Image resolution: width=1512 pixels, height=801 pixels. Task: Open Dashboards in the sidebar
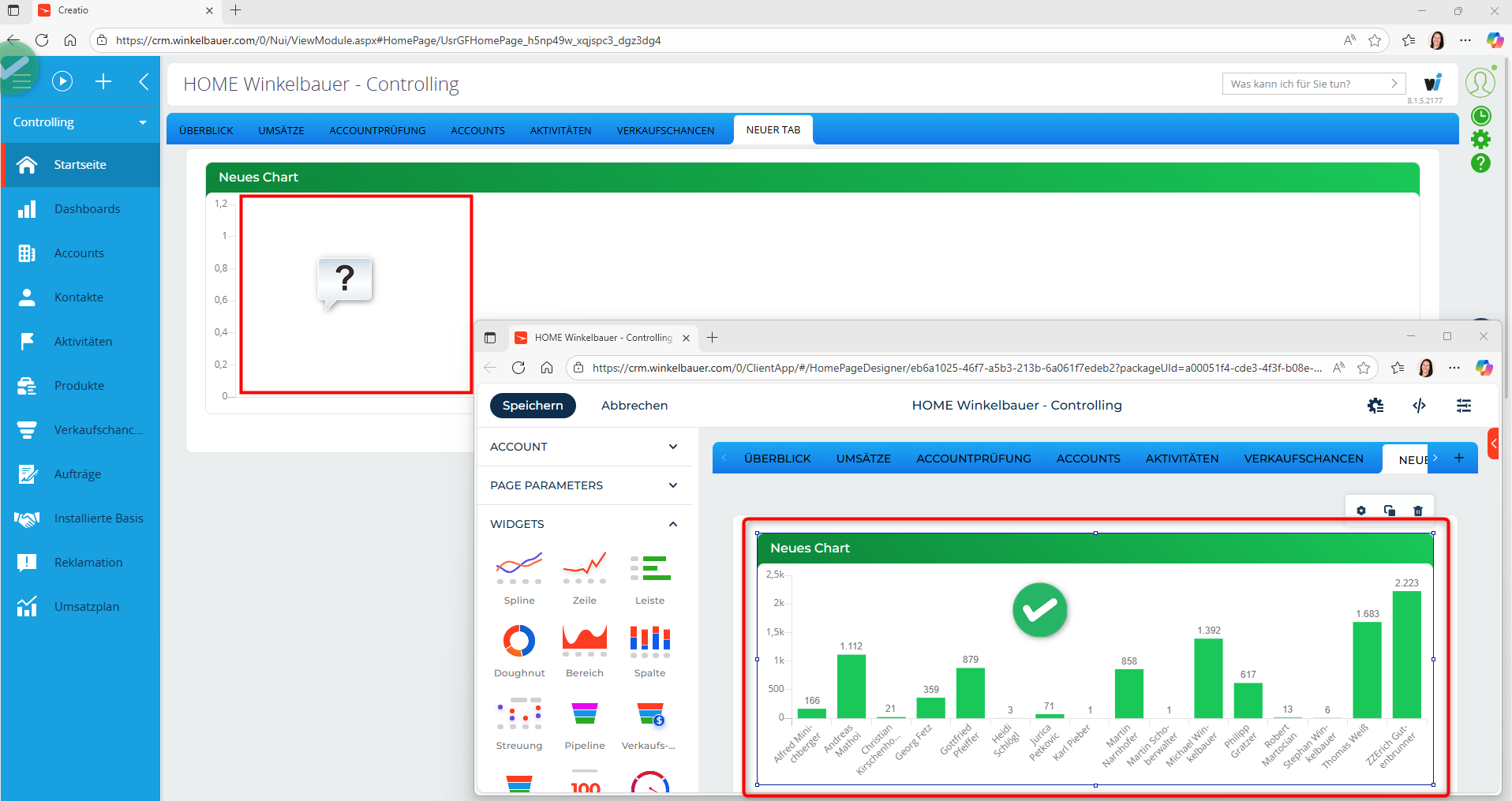[87, 209]
